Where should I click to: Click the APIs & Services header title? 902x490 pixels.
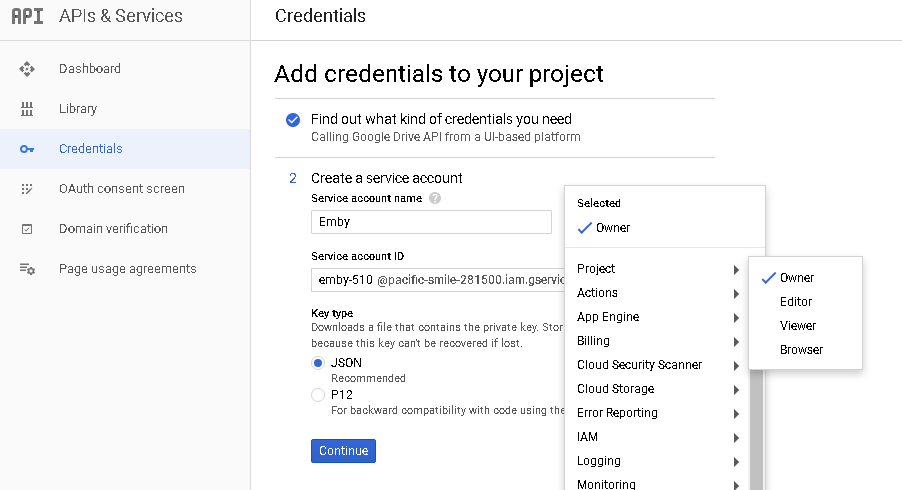pos(121,16)
